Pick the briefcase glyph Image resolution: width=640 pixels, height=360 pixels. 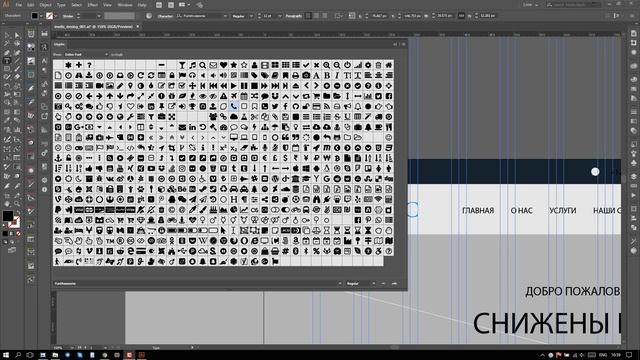coord(161,117)
